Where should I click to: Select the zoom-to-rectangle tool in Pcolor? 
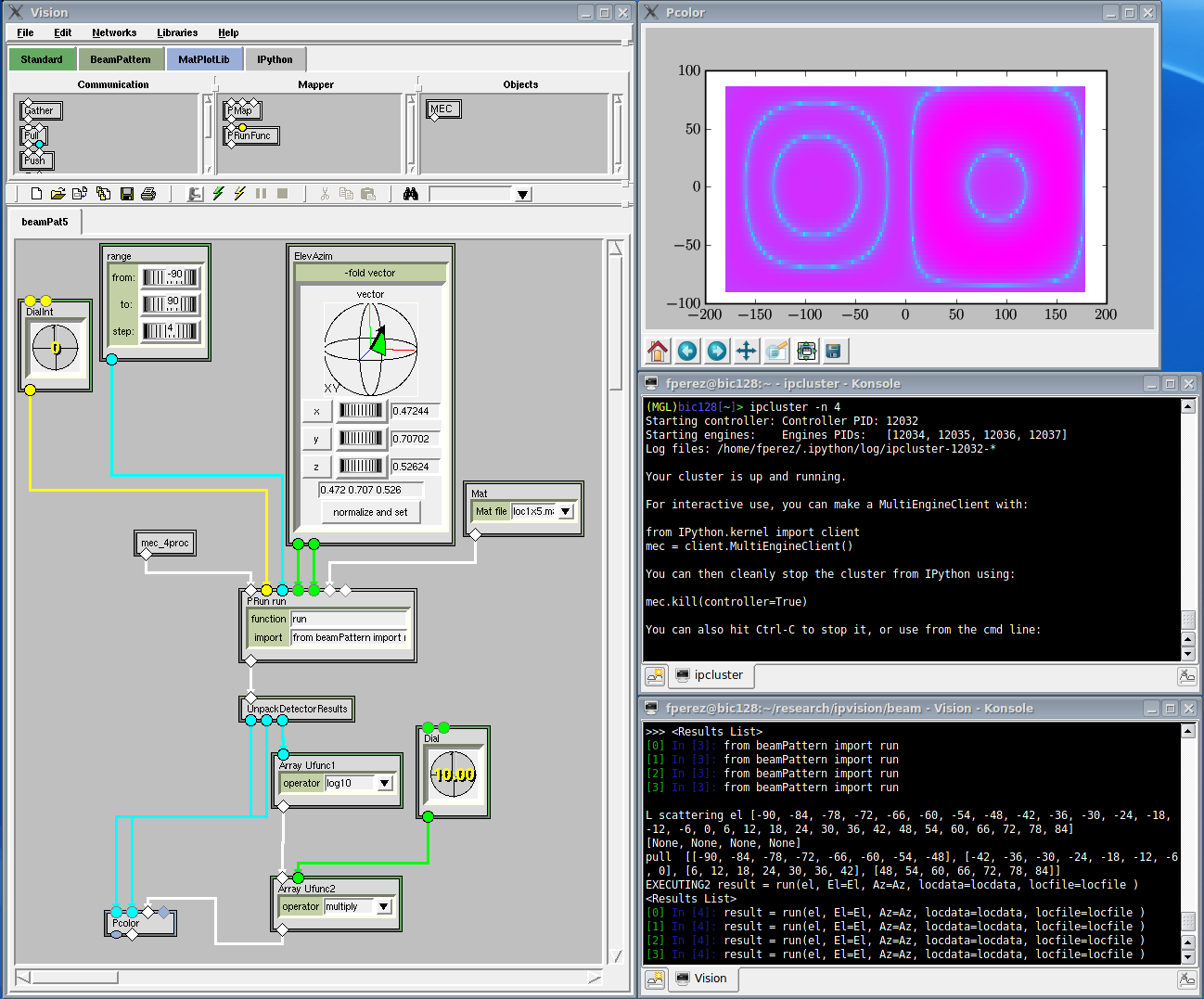click(x=776, y=351)
